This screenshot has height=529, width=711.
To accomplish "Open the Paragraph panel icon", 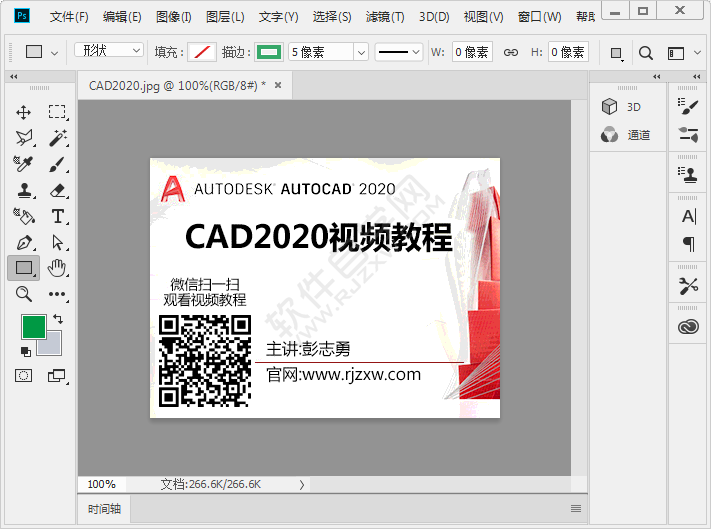I will pyautogui.click(x=688, y=244).
